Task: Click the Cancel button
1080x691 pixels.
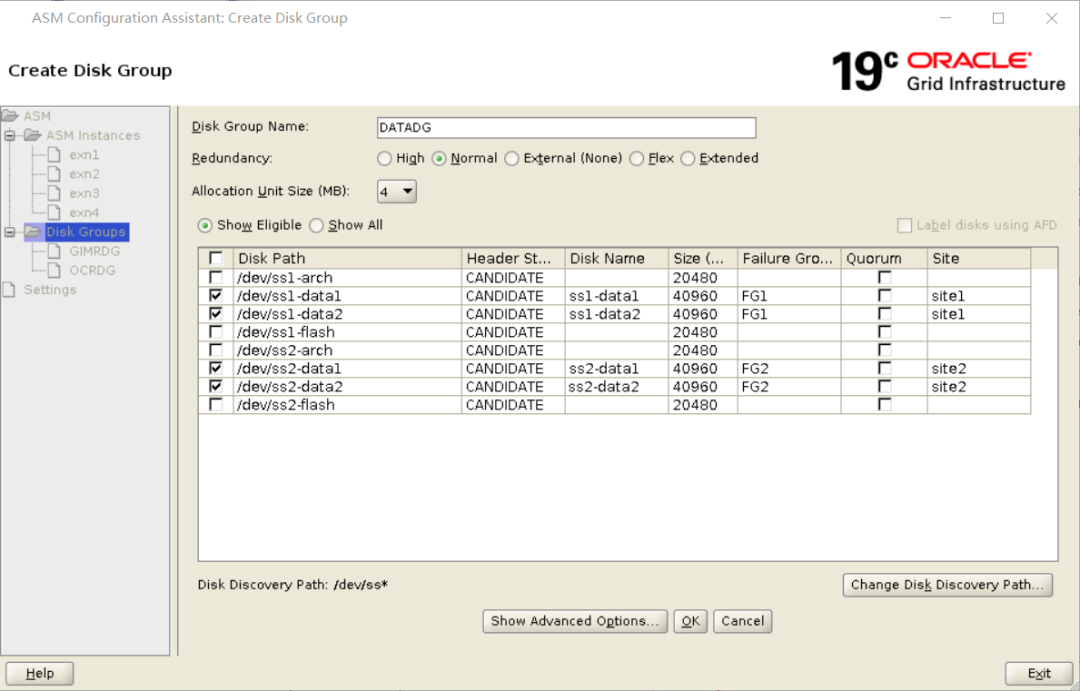Action: [742, 621]
